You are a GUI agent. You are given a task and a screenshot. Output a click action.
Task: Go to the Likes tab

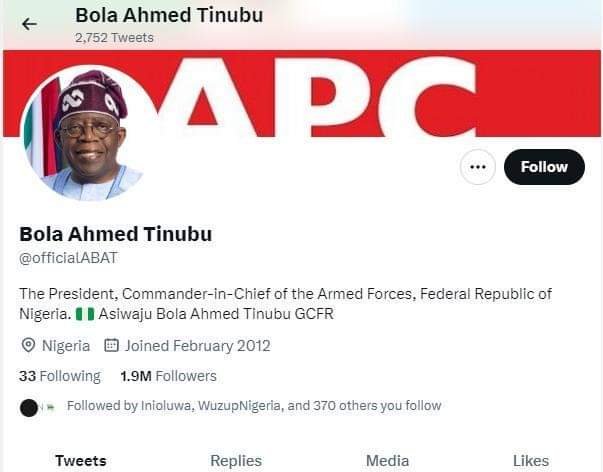(x=531, y=461)
